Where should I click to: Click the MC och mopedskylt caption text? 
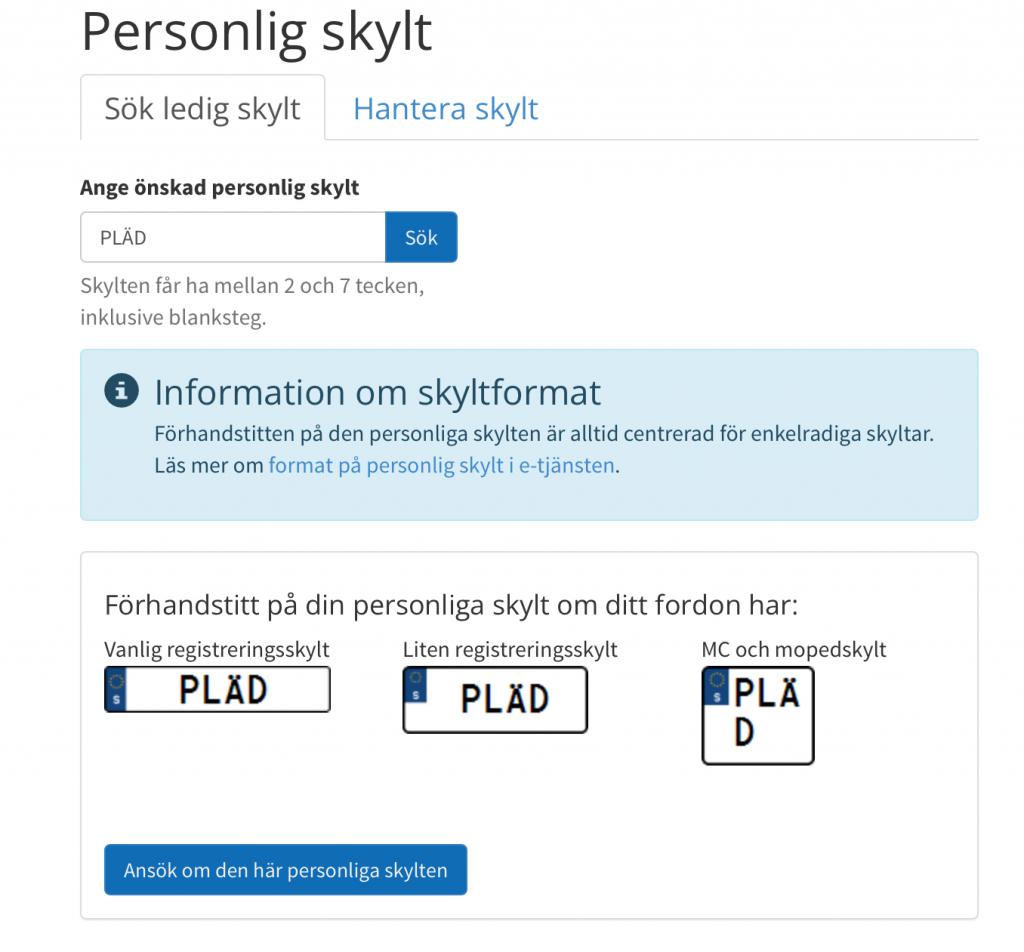pos(793,650)
